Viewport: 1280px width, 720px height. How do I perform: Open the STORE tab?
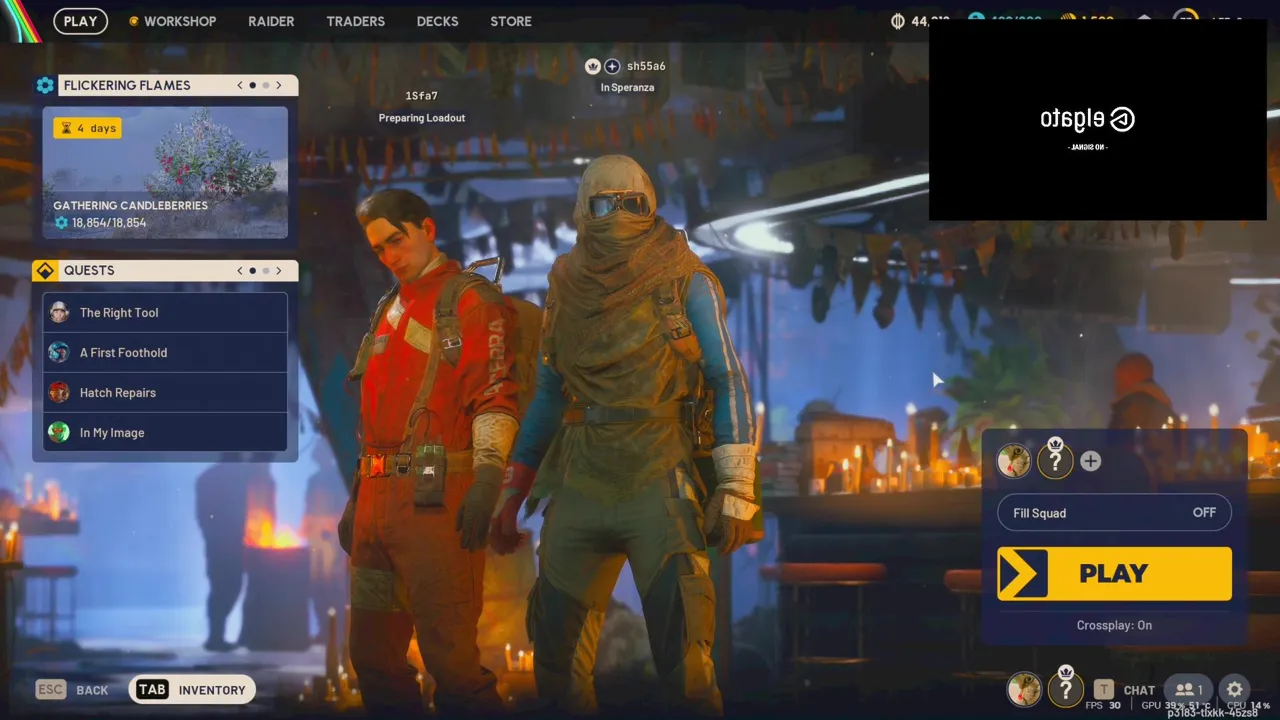pos(511,21)
